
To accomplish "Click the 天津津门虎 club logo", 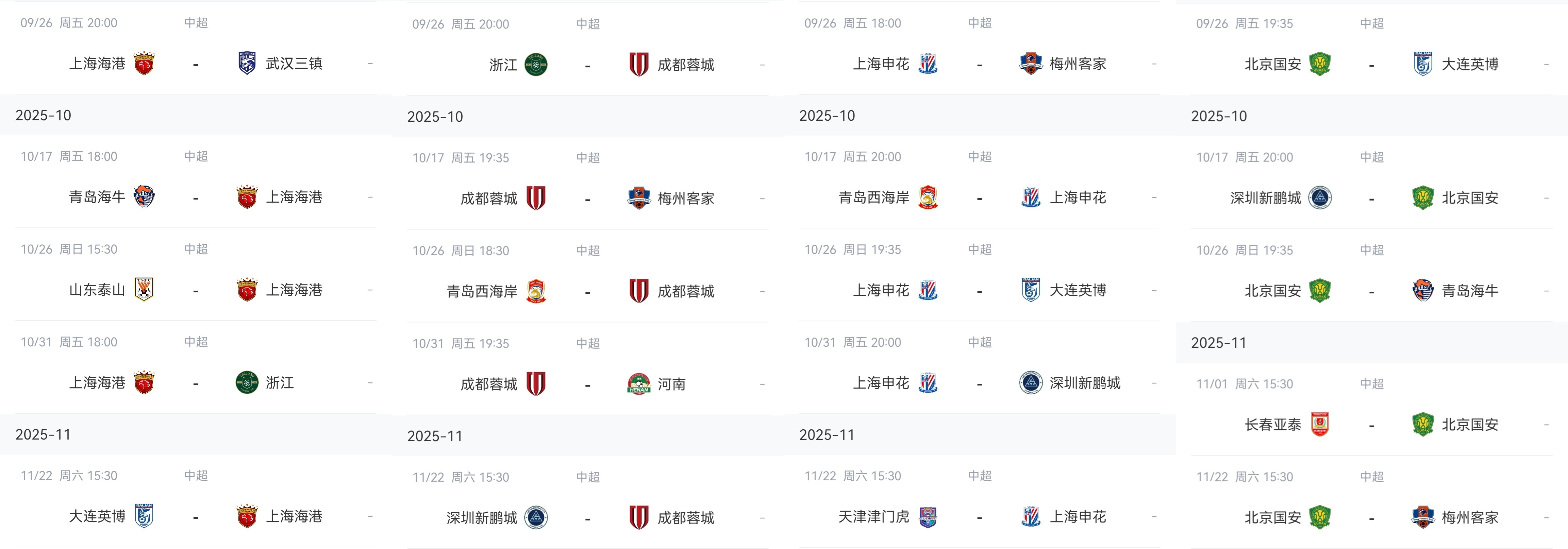I will 928,517.
